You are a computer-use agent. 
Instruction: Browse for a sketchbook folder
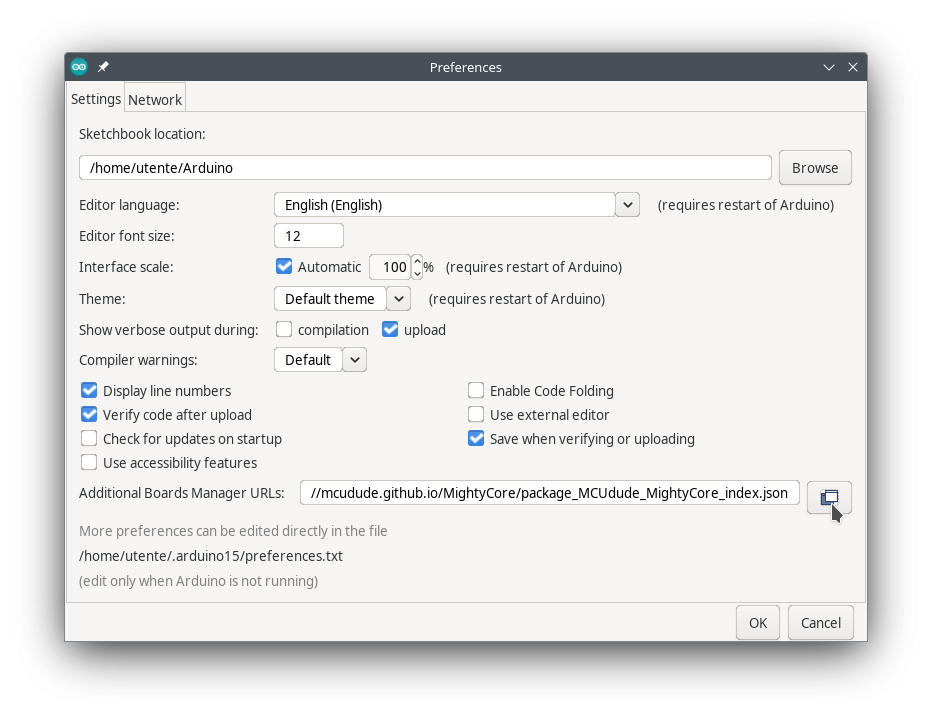[815, 168]
